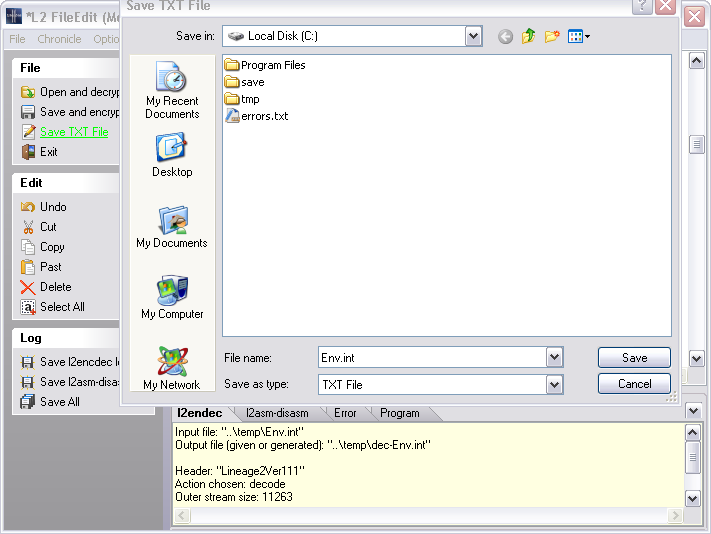Open My Documents in places bar
Screen dimensions: 711x534
172,227
